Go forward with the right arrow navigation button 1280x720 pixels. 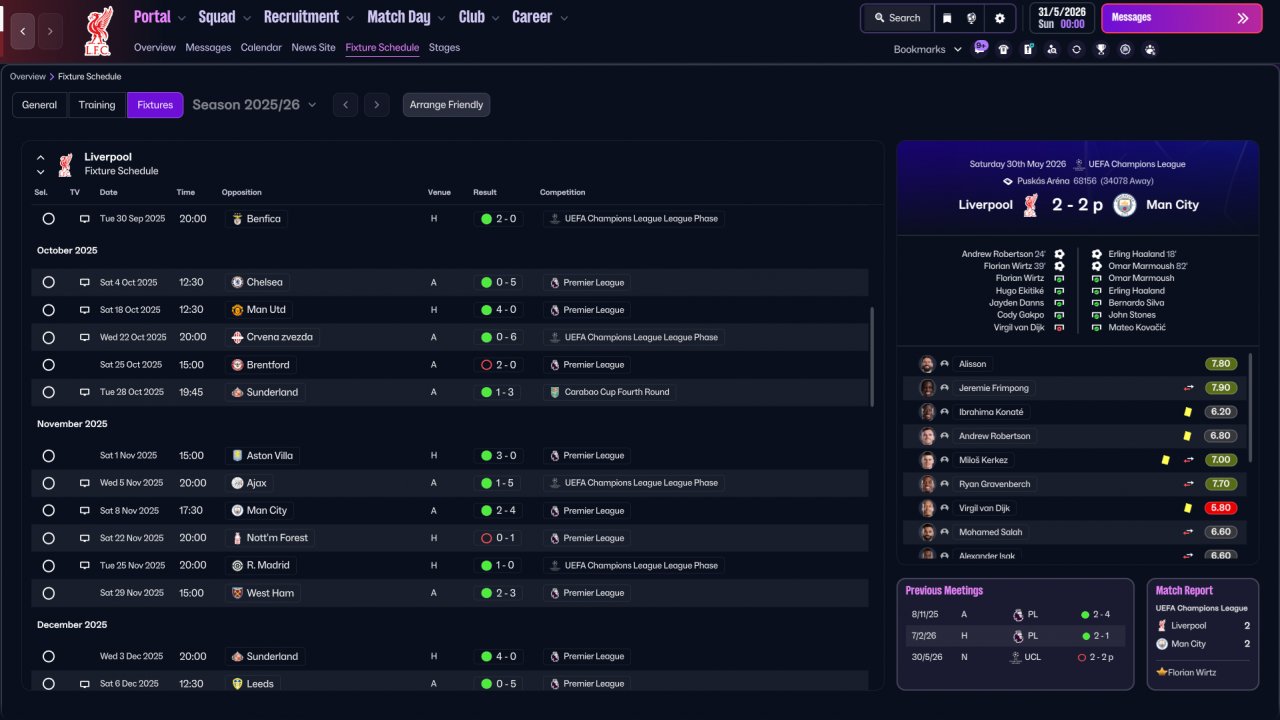50,31
